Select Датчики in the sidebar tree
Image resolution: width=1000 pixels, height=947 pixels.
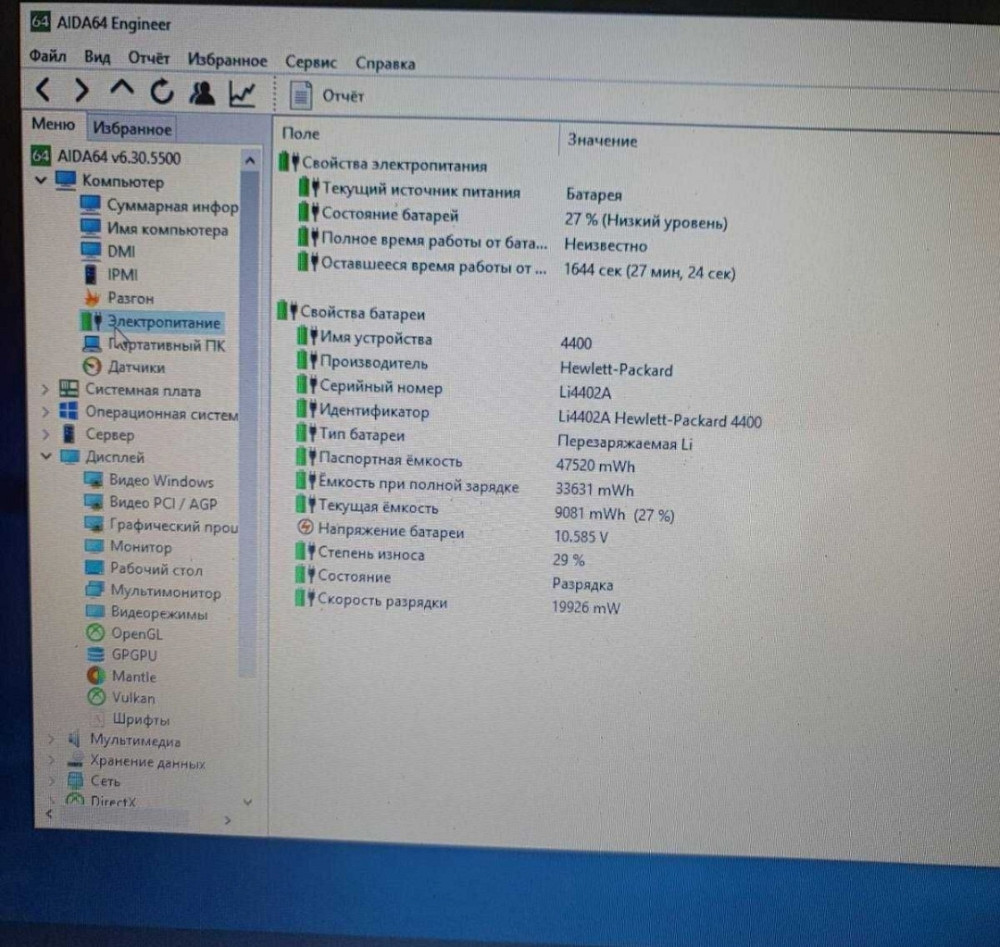coord(136,367)
